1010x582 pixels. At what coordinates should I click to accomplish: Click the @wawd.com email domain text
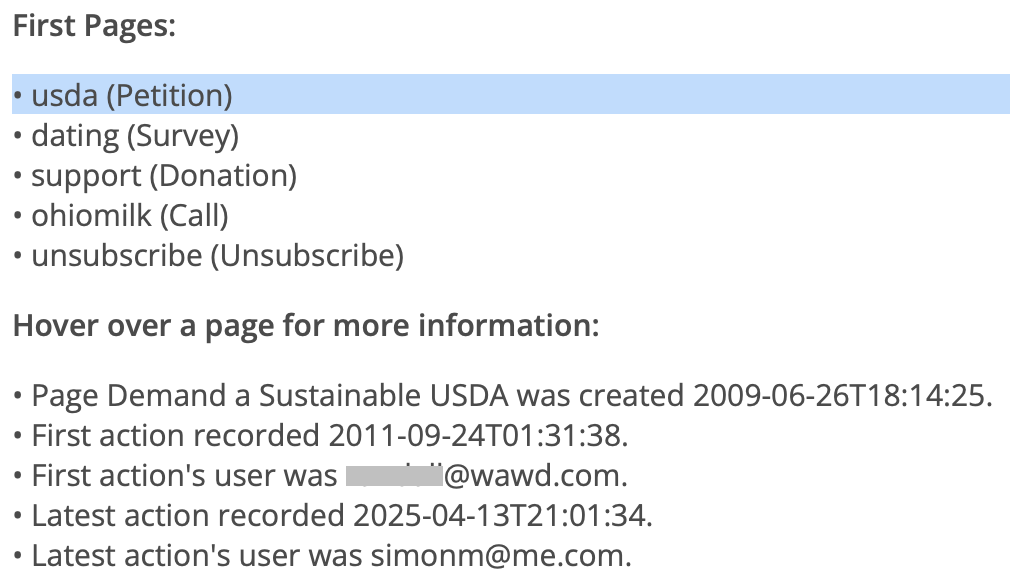pyautogui.click(x=532, y=476)
